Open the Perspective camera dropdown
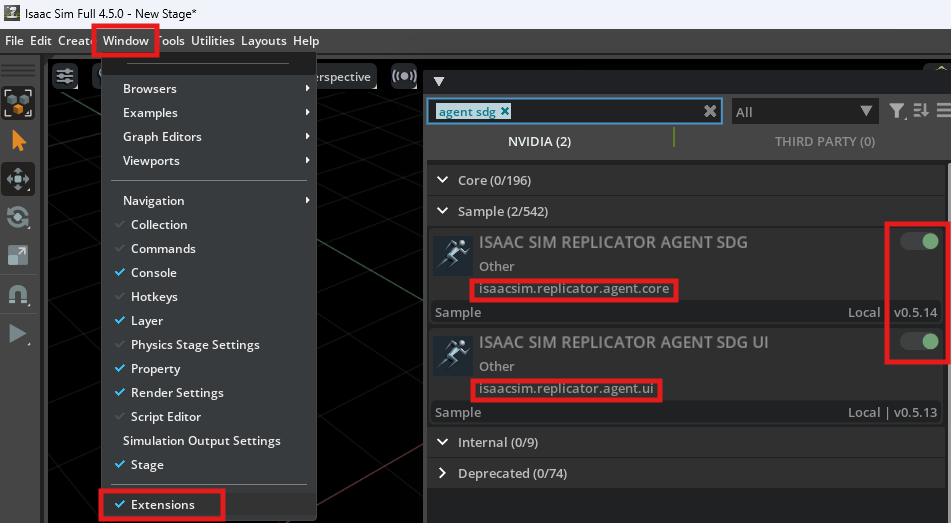This screenshot has width=951, height=523. click(343, 77)
